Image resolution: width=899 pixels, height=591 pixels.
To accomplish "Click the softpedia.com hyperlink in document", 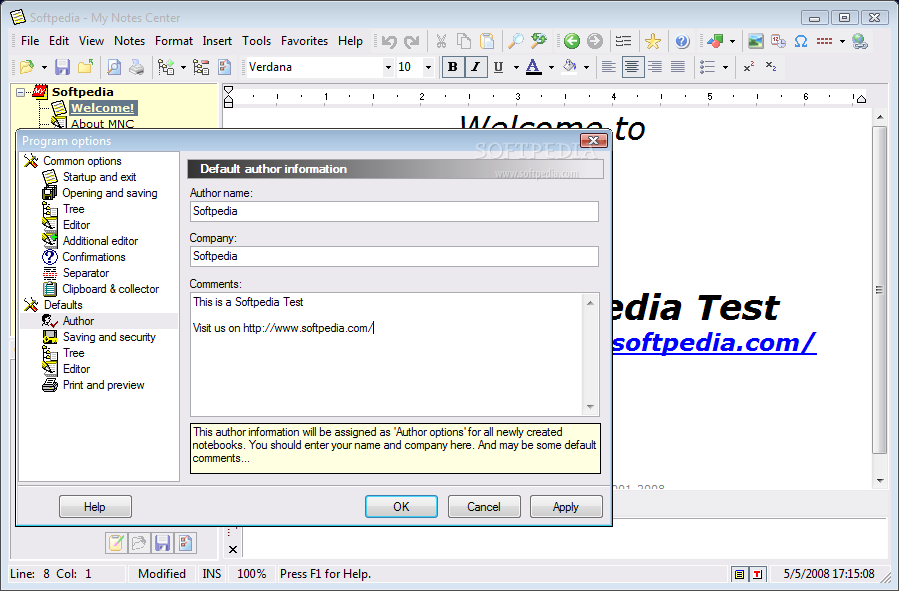I will pyautogui.click(x=714, y=343).
